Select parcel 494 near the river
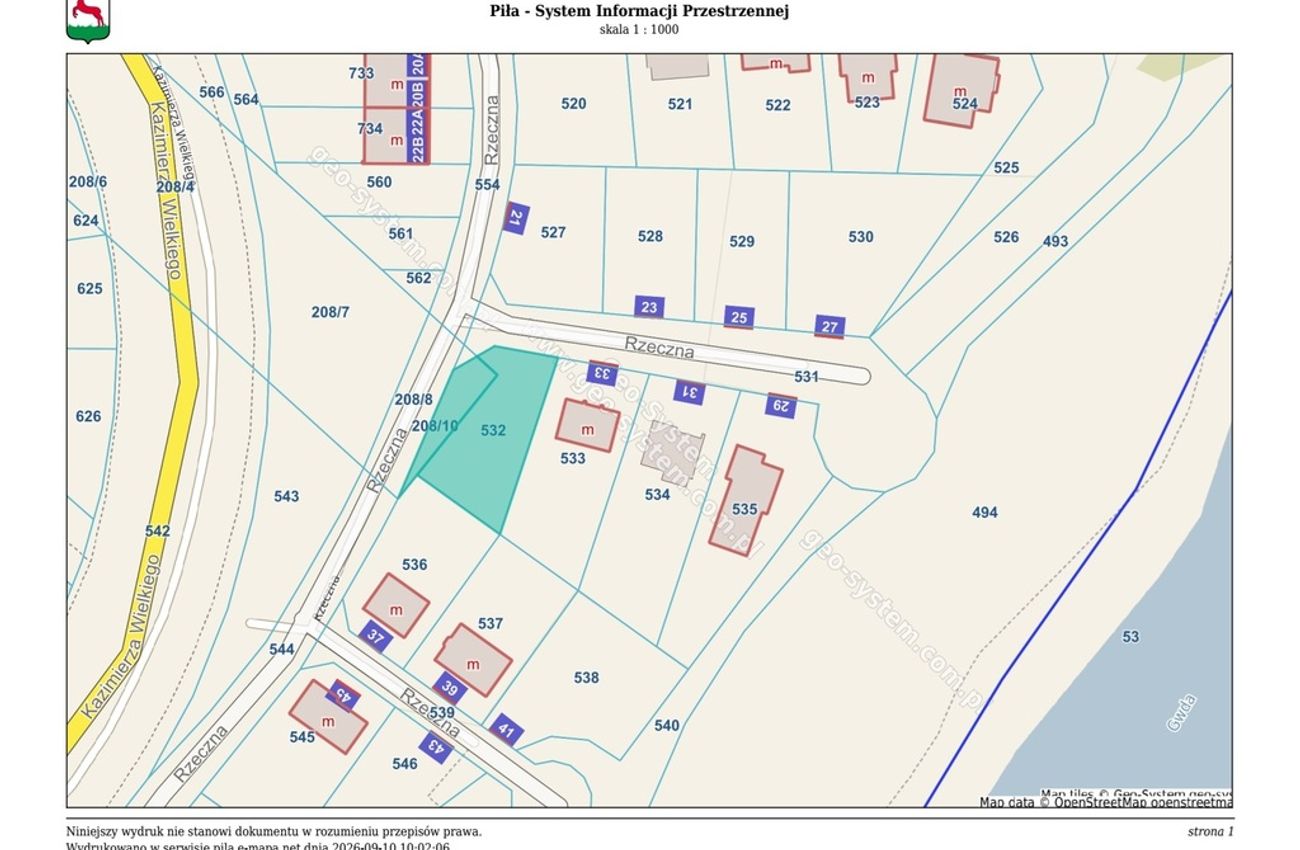 click(985, 512)
